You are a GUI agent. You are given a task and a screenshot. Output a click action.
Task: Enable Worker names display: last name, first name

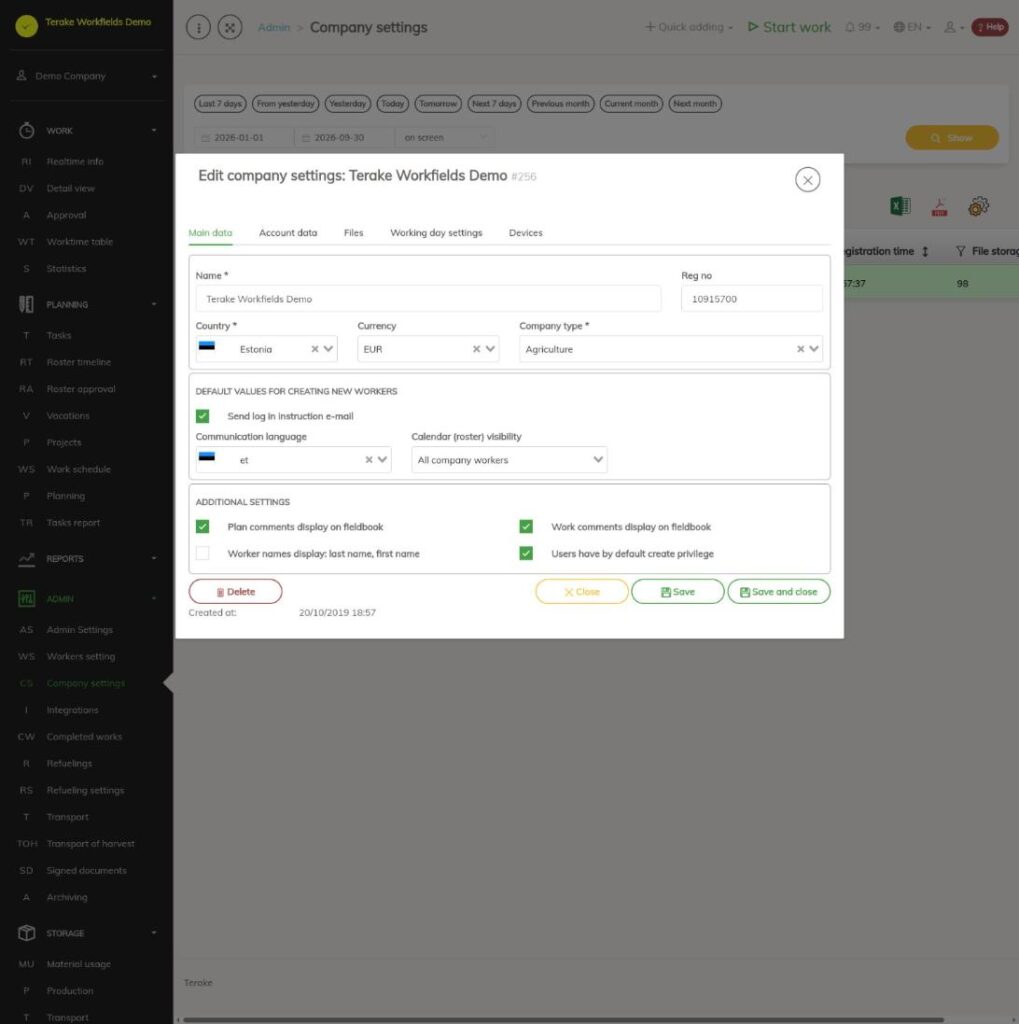[202, 553]
